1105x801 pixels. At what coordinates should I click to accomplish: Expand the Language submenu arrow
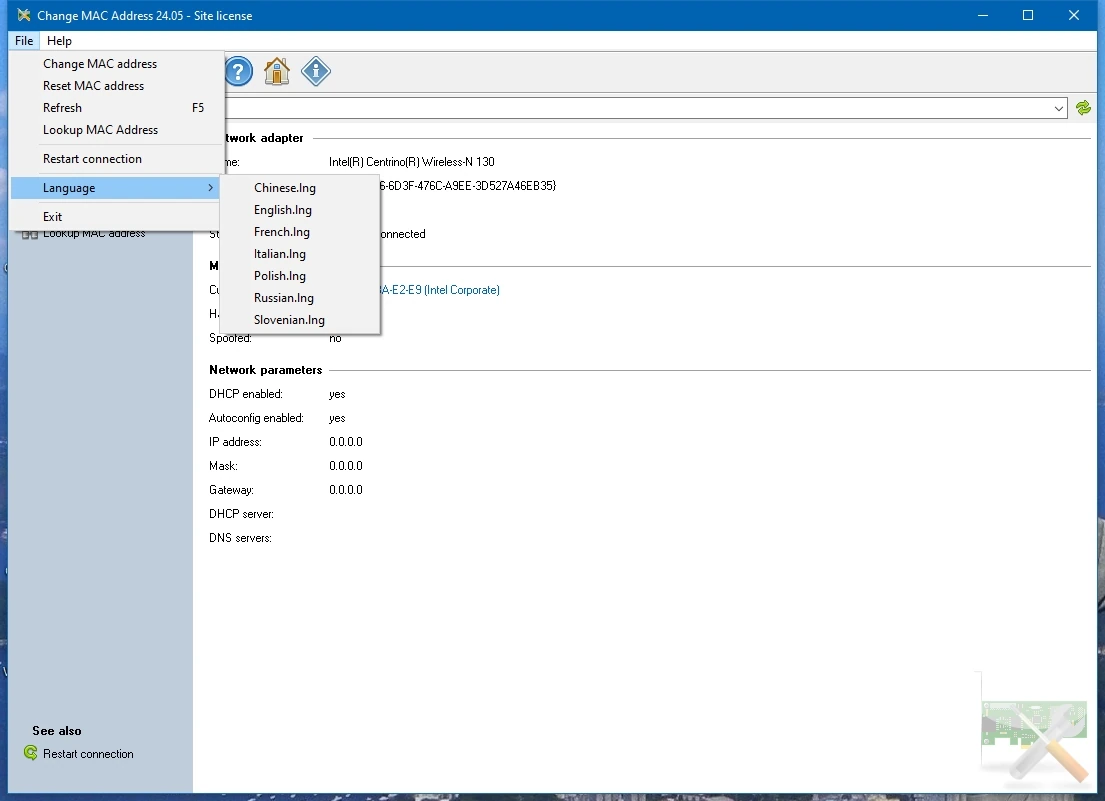tap(210, 187)
